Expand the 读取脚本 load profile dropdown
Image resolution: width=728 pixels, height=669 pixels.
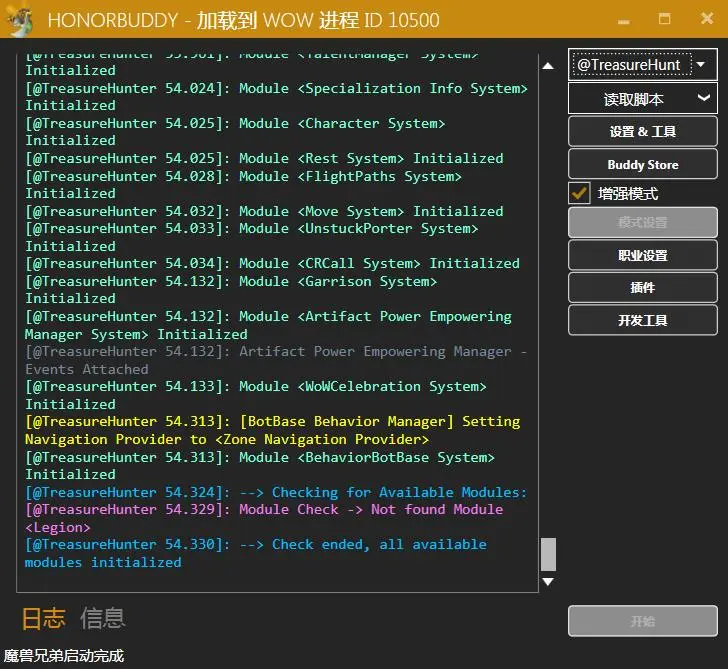coord(643,99)
